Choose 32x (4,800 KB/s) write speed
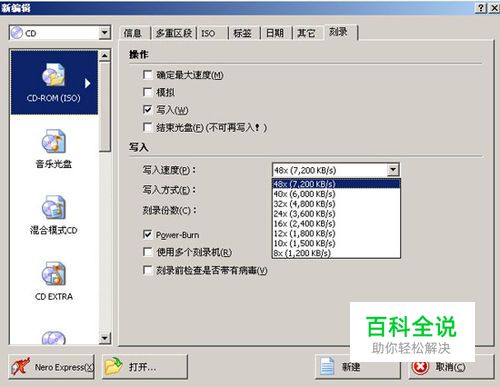Screen dimensions: 500x387 click(x=336, y=204)
